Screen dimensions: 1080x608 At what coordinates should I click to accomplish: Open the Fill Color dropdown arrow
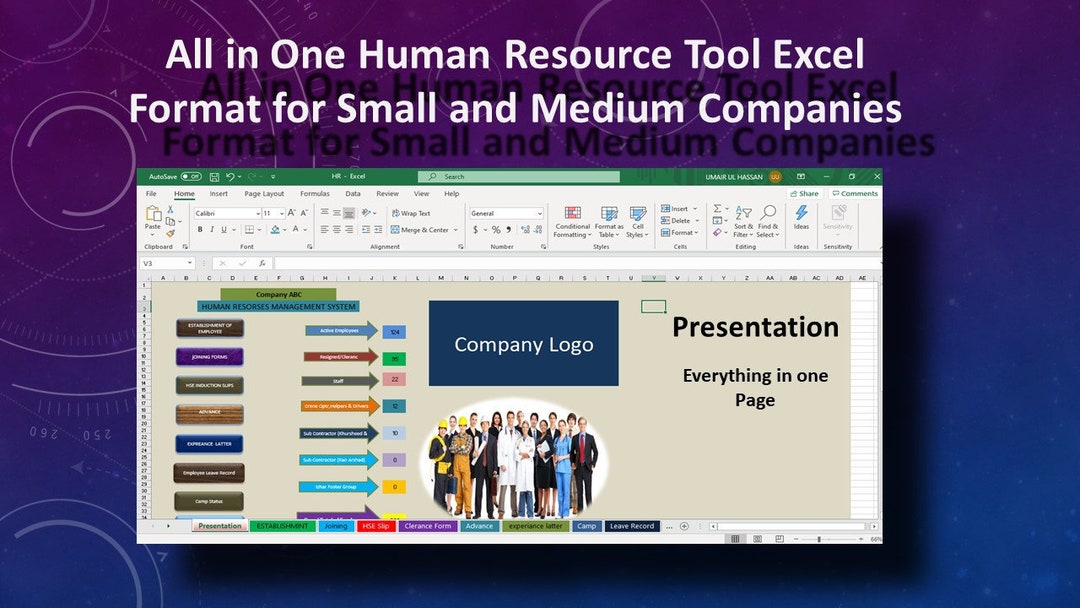(283, 229)
